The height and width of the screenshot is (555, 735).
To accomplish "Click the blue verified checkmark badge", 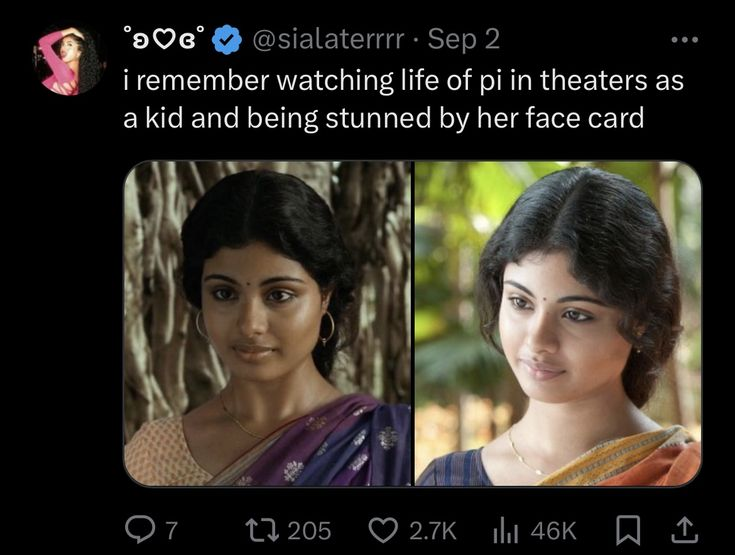I will [227, 40].
